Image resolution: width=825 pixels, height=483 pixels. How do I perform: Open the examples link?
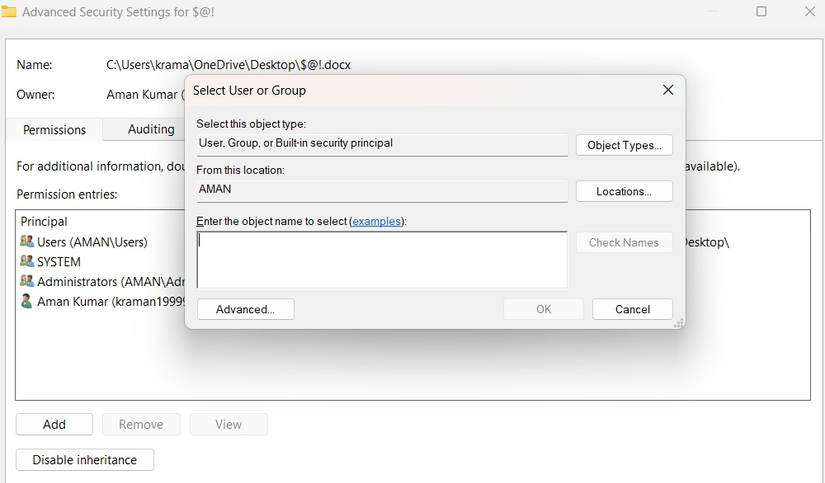(x=377, y=221)
